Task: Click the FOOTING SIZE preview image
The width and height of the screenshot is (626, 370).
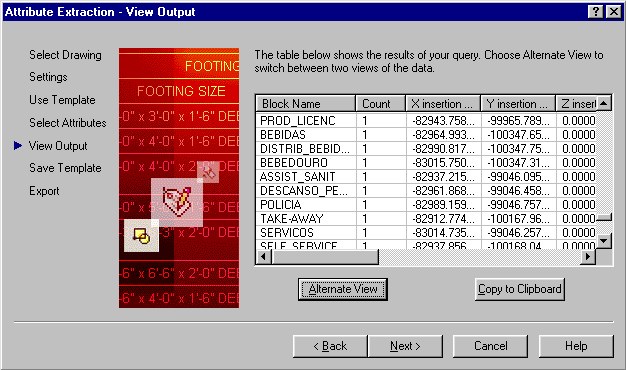Action: pos(179,178)
